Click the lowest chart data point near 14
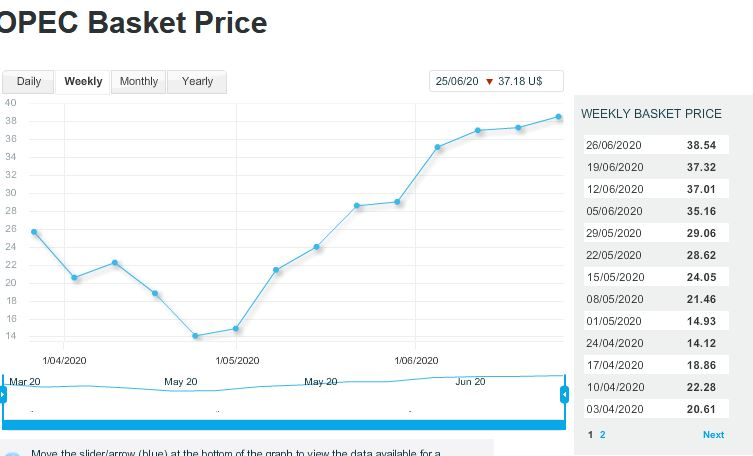This screenshot has height=456, width=753. (195, 336)
